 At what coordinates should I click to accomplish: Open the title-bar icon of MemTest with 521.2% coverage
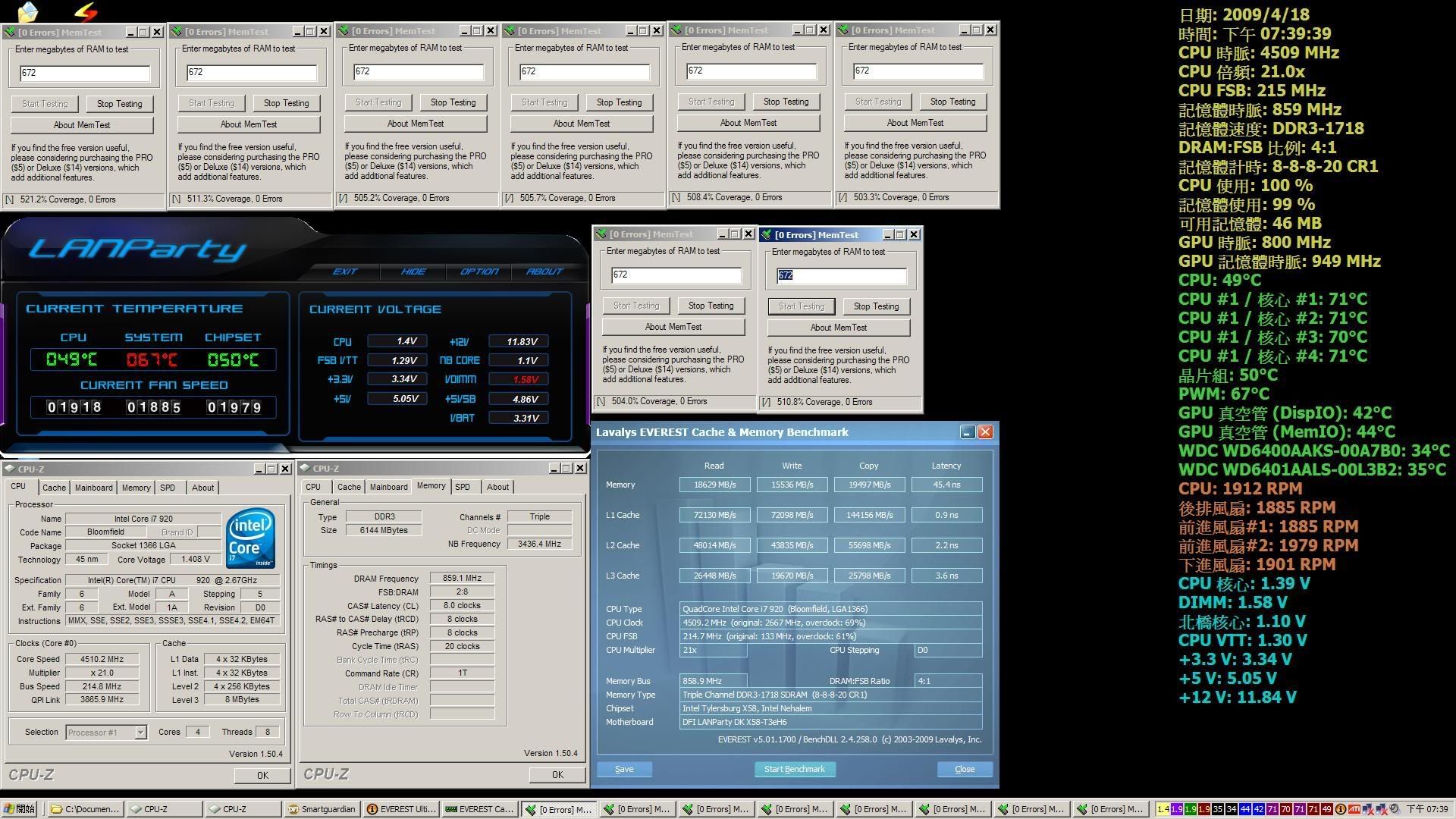point(9,32)
